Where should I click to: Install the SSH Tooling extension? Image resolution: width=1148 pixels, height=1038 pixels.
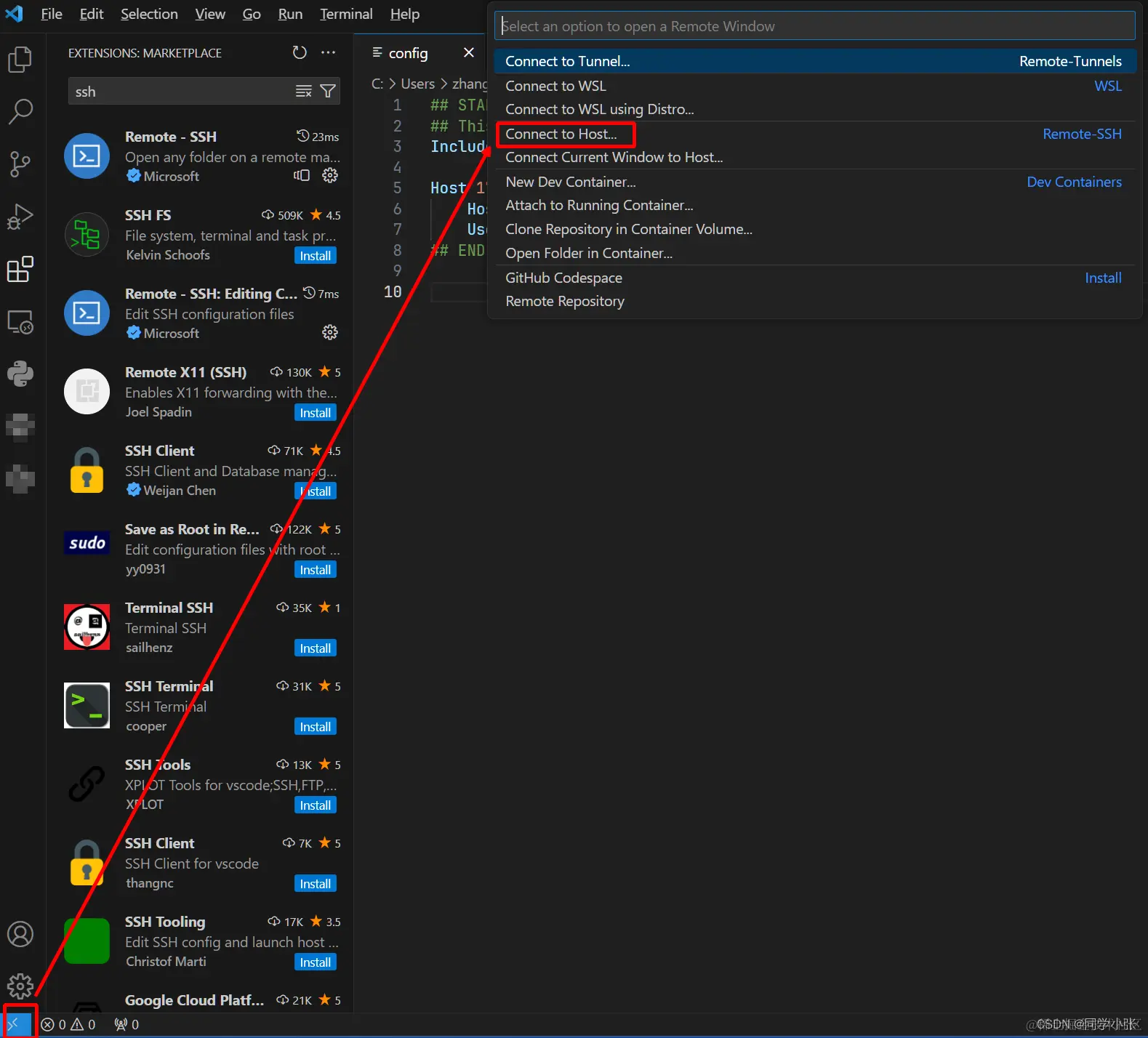pos(316,962)
